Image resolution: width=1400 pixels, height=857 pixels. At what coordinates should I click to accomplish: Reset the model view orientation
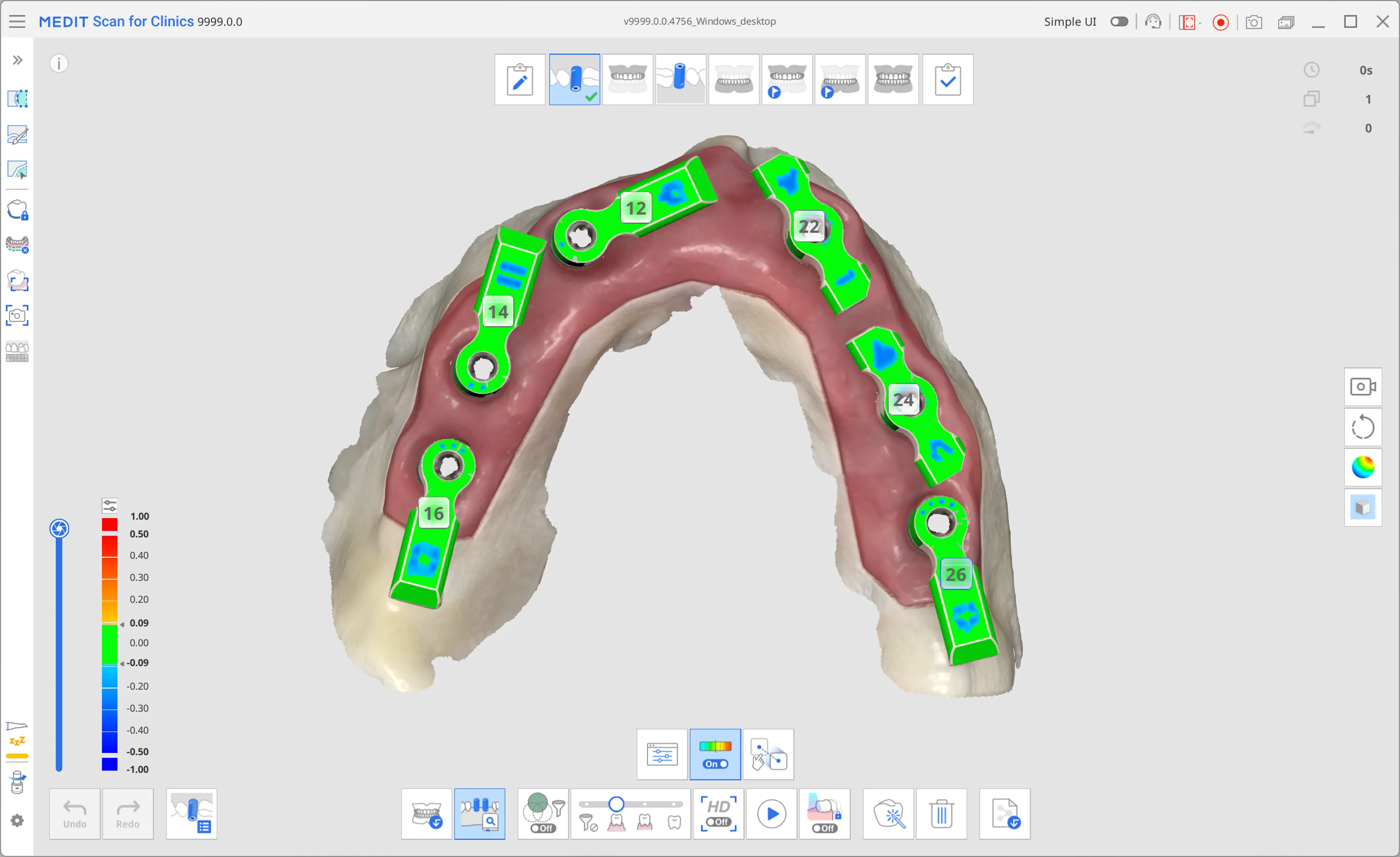(1363, 427)
